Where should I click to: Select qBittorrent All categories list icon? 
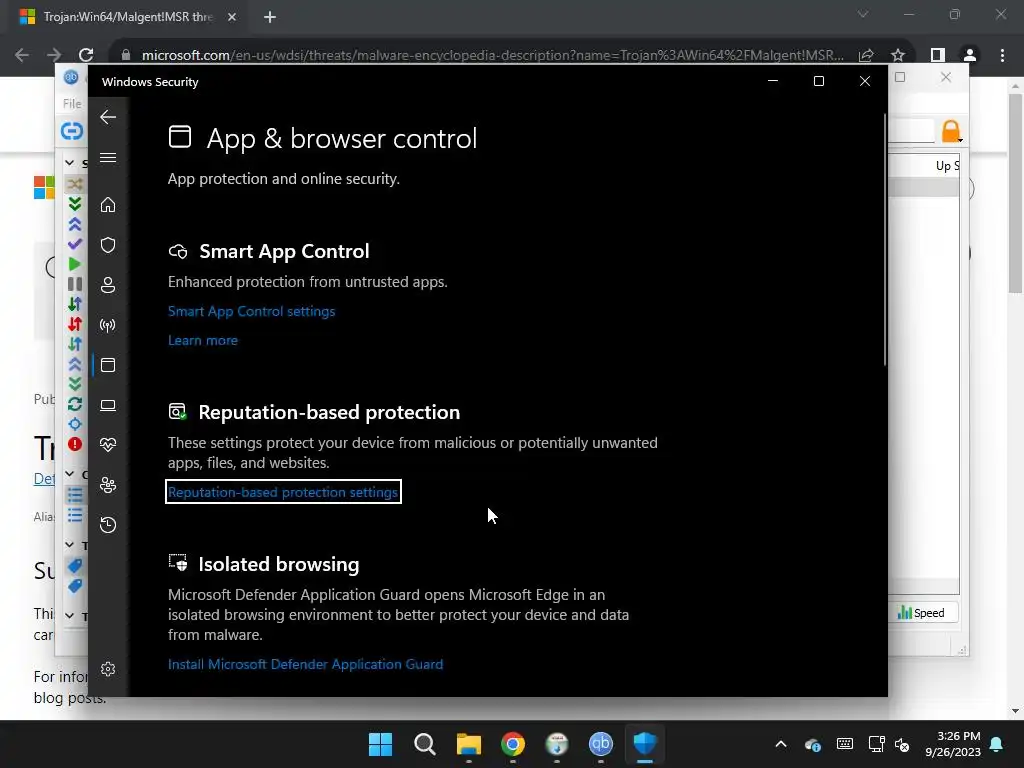point(75,494)
